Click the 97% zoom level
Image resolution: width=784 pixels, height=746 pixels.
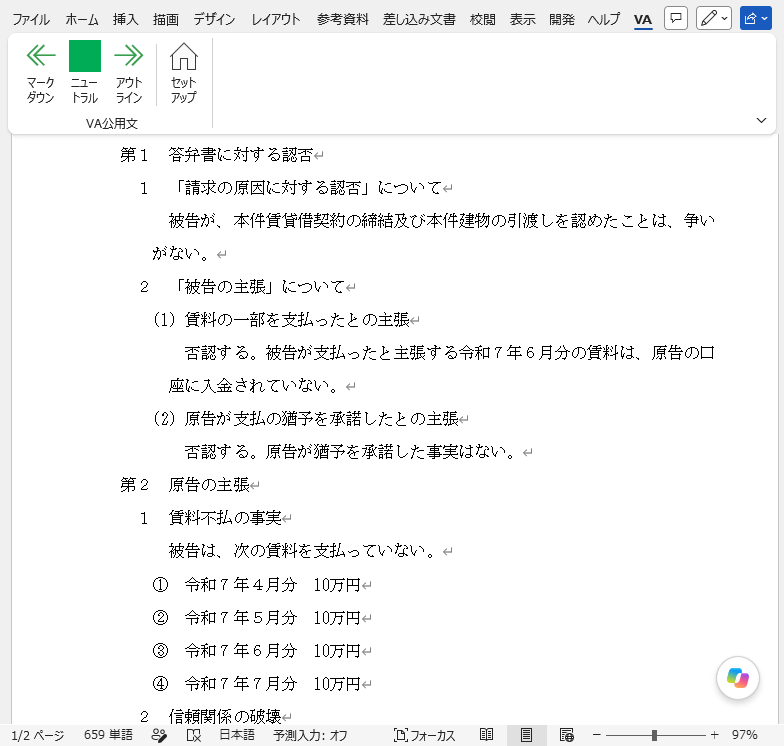[744, 735]
